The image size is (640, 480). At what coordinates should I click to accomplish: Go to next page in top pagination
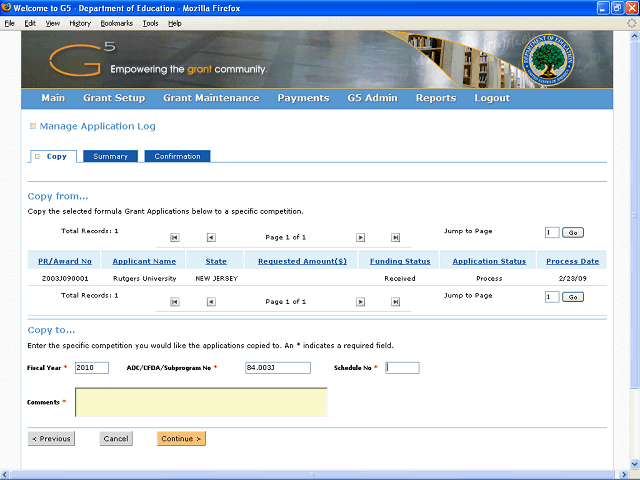tap(360, 238)
